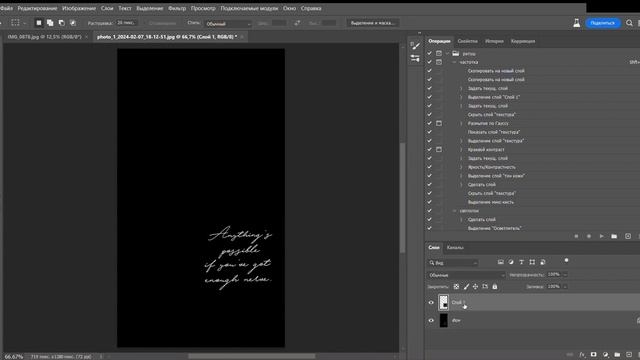Lock image pixels brush icon
The width and height of the screenshot is (640, 360).
pyautogui.click(x=466, y=287)
